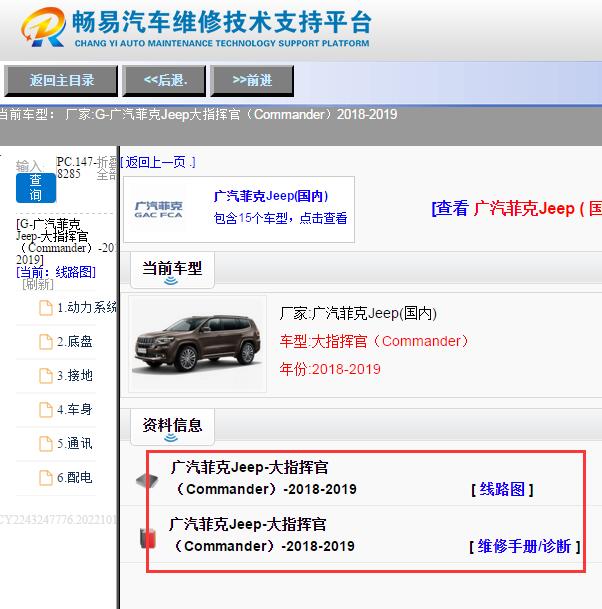602x609 pixels.
Task: Go back with the <<后退 button
Action: [165, 80]
